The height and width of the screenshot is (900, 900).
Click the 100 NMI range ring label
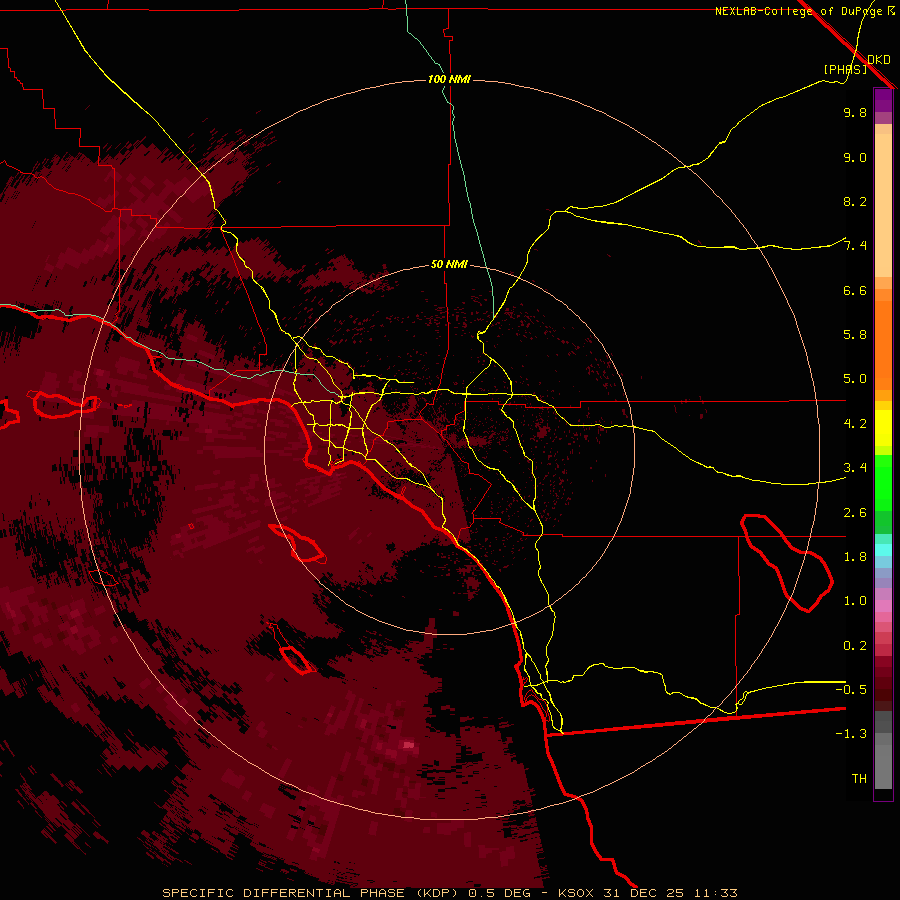coord(449,79)
